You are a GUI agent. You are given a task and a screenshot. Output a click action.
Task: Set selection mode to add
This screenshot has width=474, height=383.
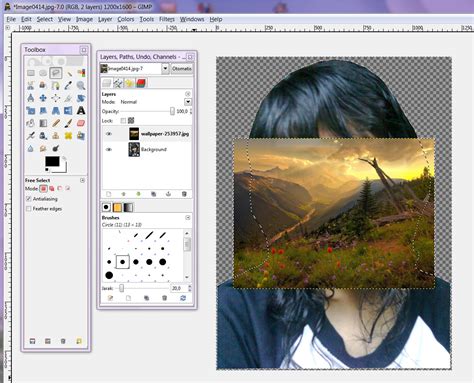52,189
